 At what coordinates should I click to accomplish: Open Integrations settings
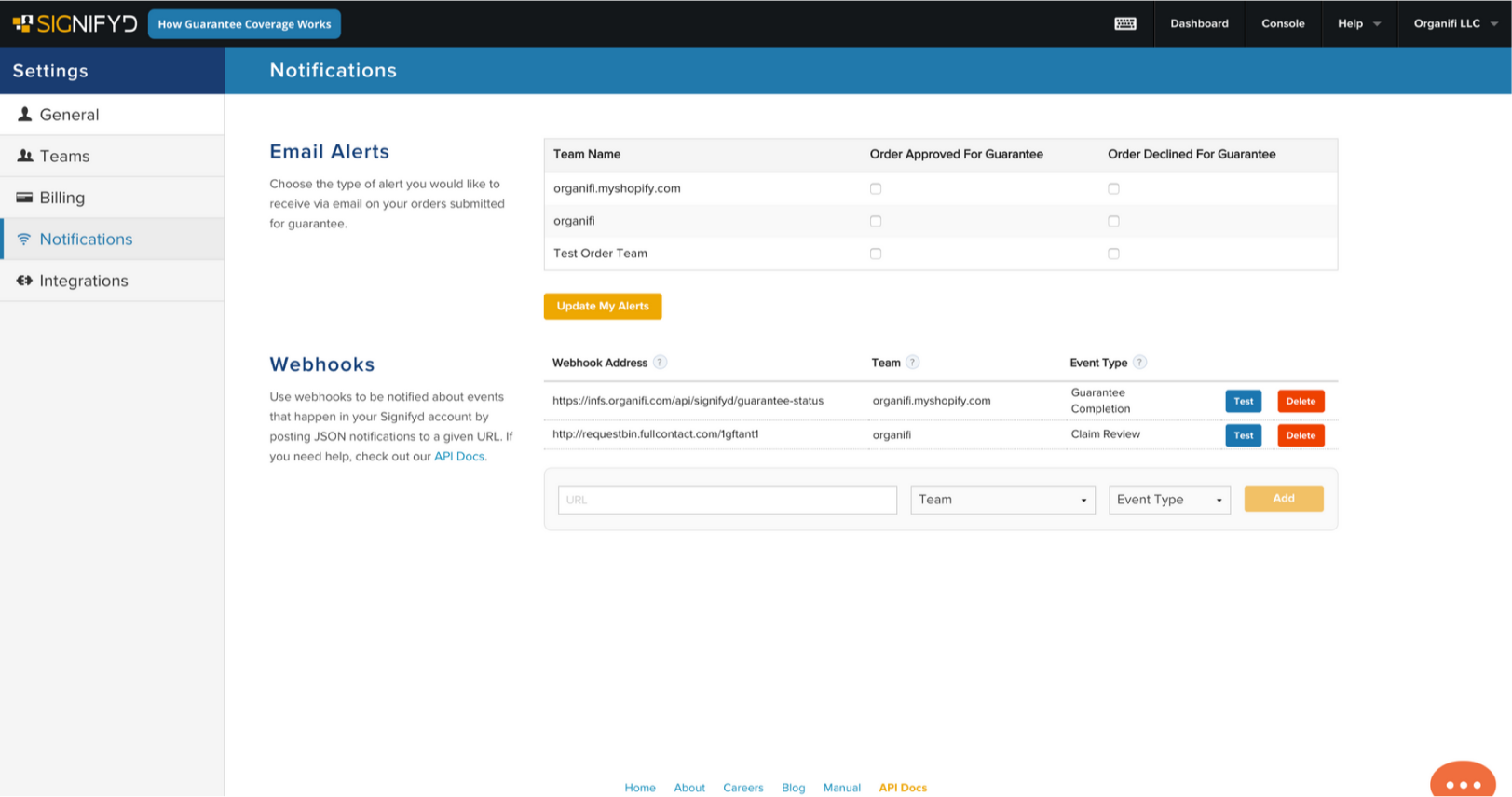(x=112, y=281)
